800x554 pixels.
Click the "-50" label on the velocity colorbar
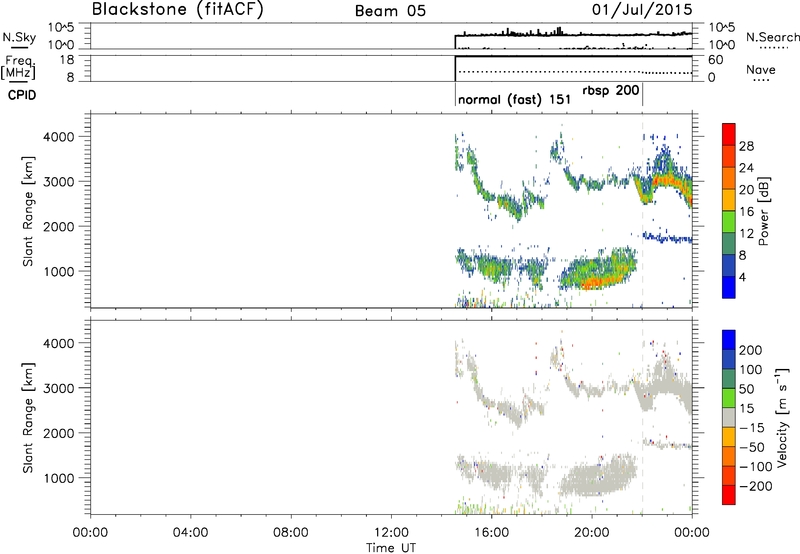click(752, 447)
